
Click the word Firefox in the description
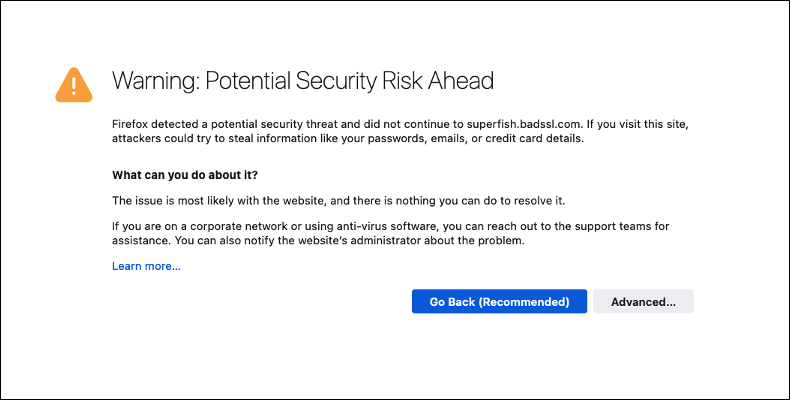coord(130,124)
